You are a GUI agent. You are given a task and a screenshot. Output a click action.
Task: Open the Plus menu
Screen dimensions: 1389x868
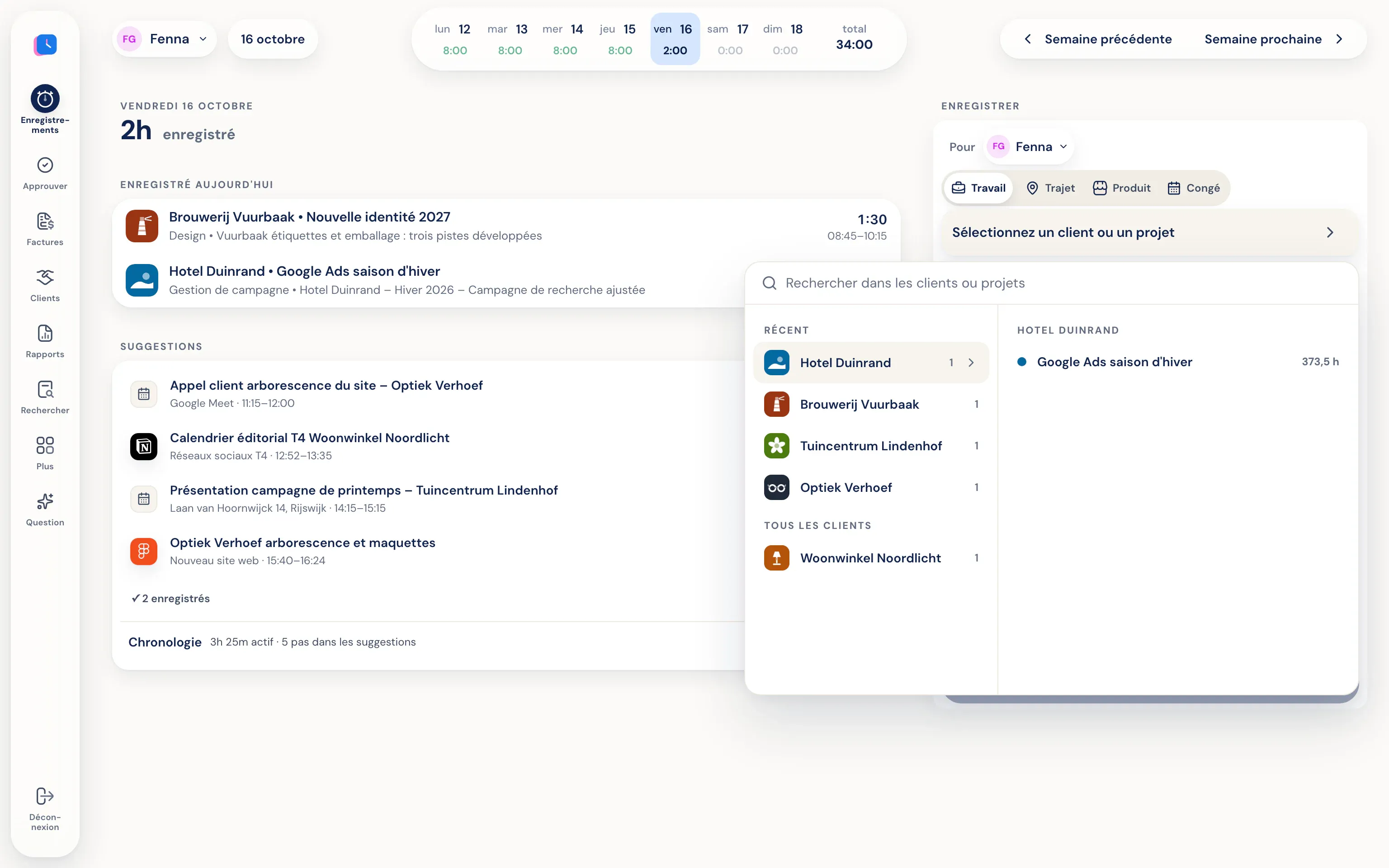click(x=45, y=453)
